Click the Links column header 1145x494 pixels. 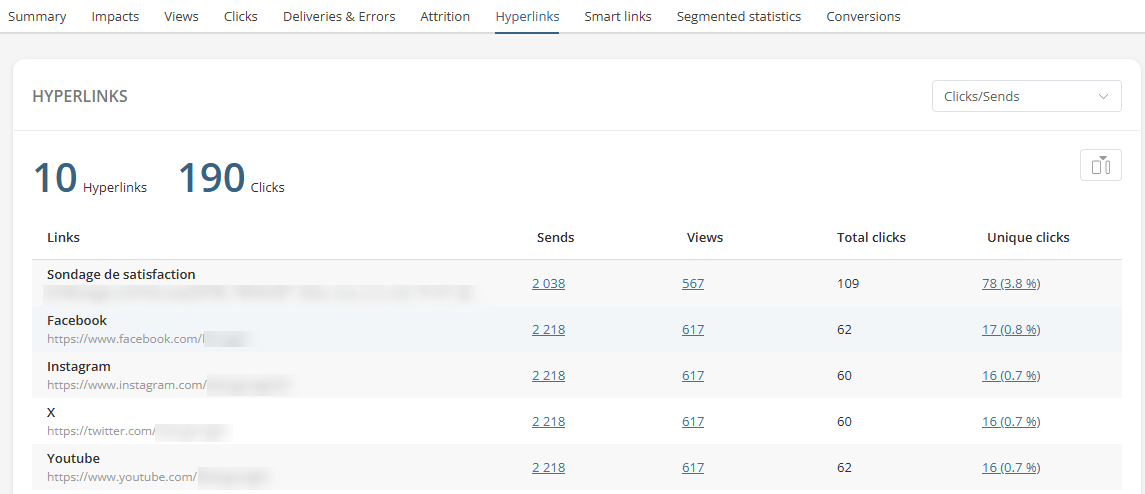click(64, 238)
